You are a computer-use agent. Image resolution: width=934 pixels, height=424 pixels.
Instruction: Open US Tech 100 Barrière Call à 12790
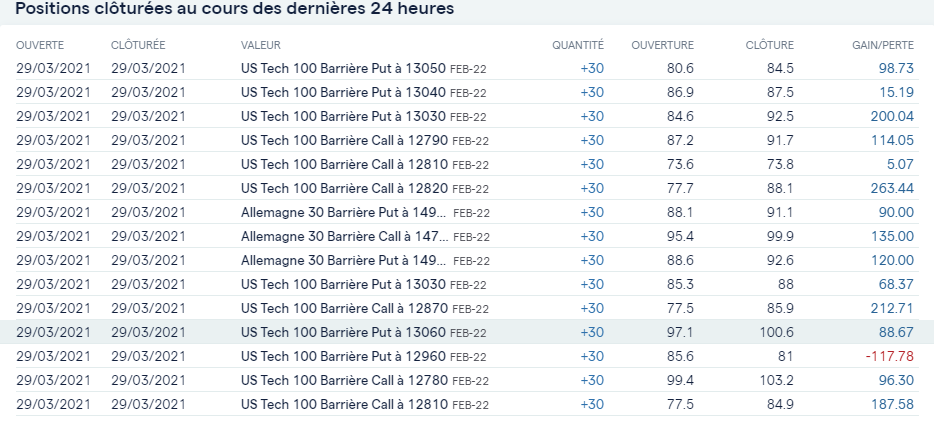[x=344, y=140]
